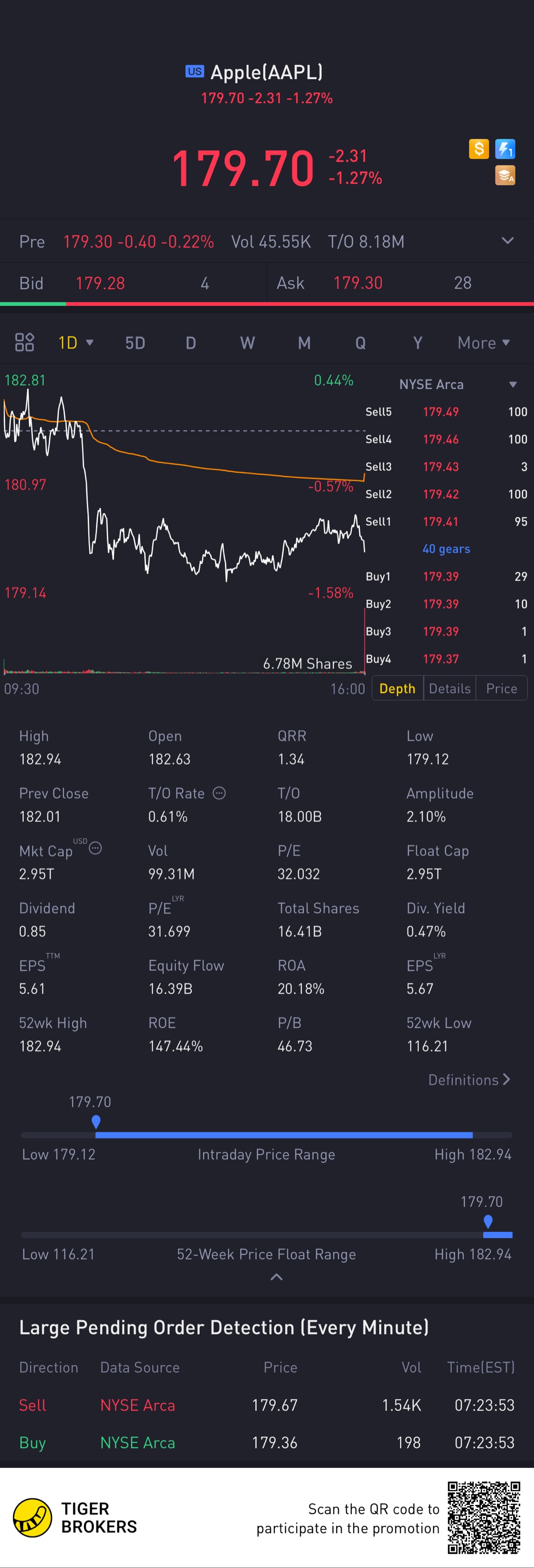The image size is (534, 1568).
Task: Tap the Tiger Brokers logo
Action: click(33, 1518)
